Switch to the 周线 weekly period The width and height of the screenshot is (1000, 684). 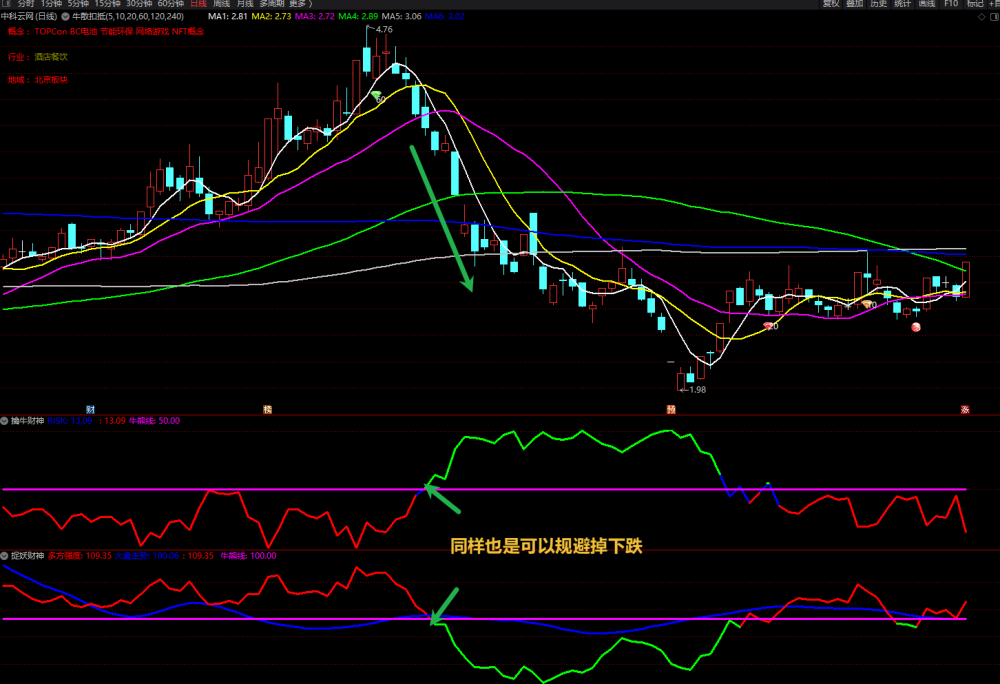tap(221, 4)
